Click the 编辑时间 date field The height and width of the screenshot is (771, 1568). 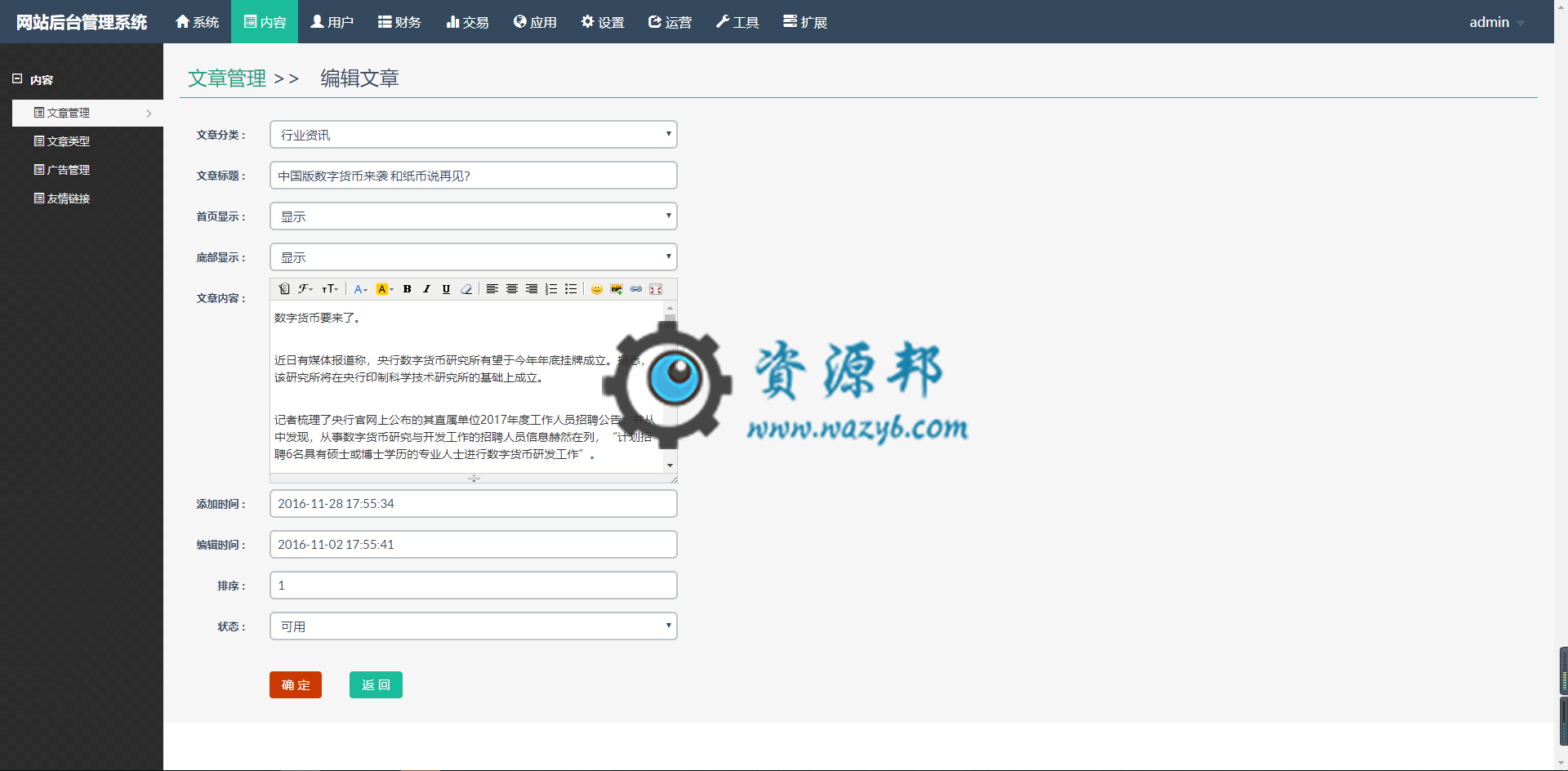(474, 545)
